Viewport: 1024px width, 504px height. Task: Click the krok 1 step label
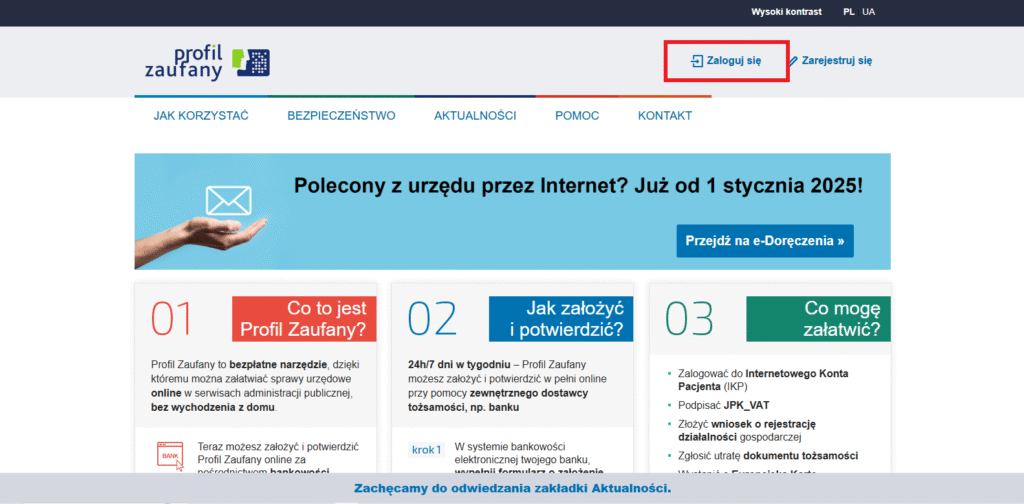[x=426, y=450]
